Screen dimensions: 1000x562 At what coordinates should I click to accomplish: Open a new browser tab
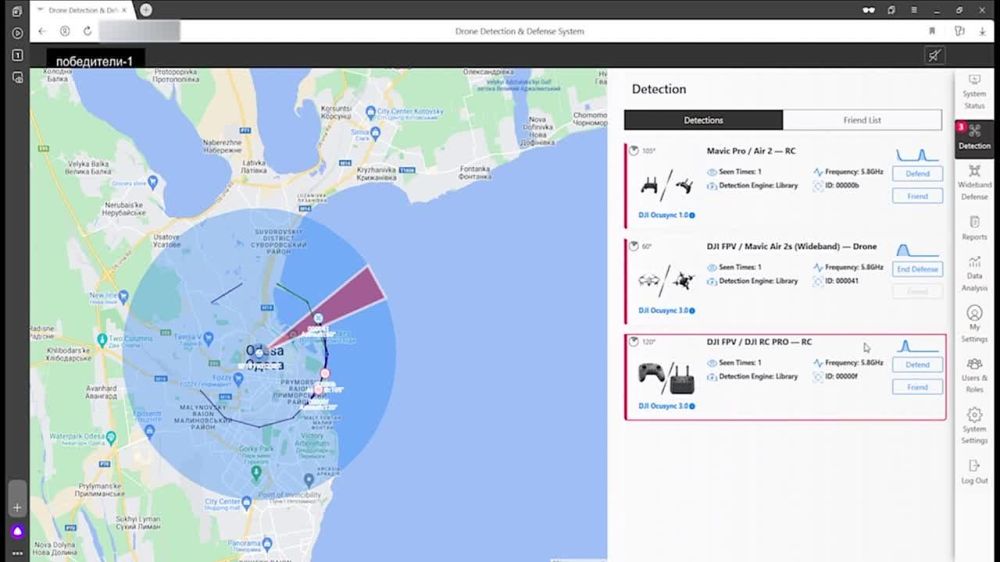pyautogui.click(x=146, y=9)
